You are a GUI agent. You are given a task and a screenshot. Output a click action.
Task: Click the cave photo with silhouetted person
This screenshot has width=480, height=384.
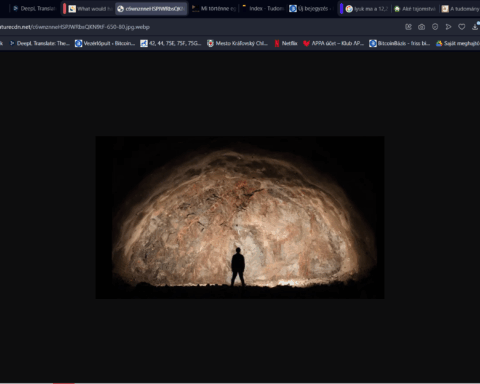[x=240, y=217]
